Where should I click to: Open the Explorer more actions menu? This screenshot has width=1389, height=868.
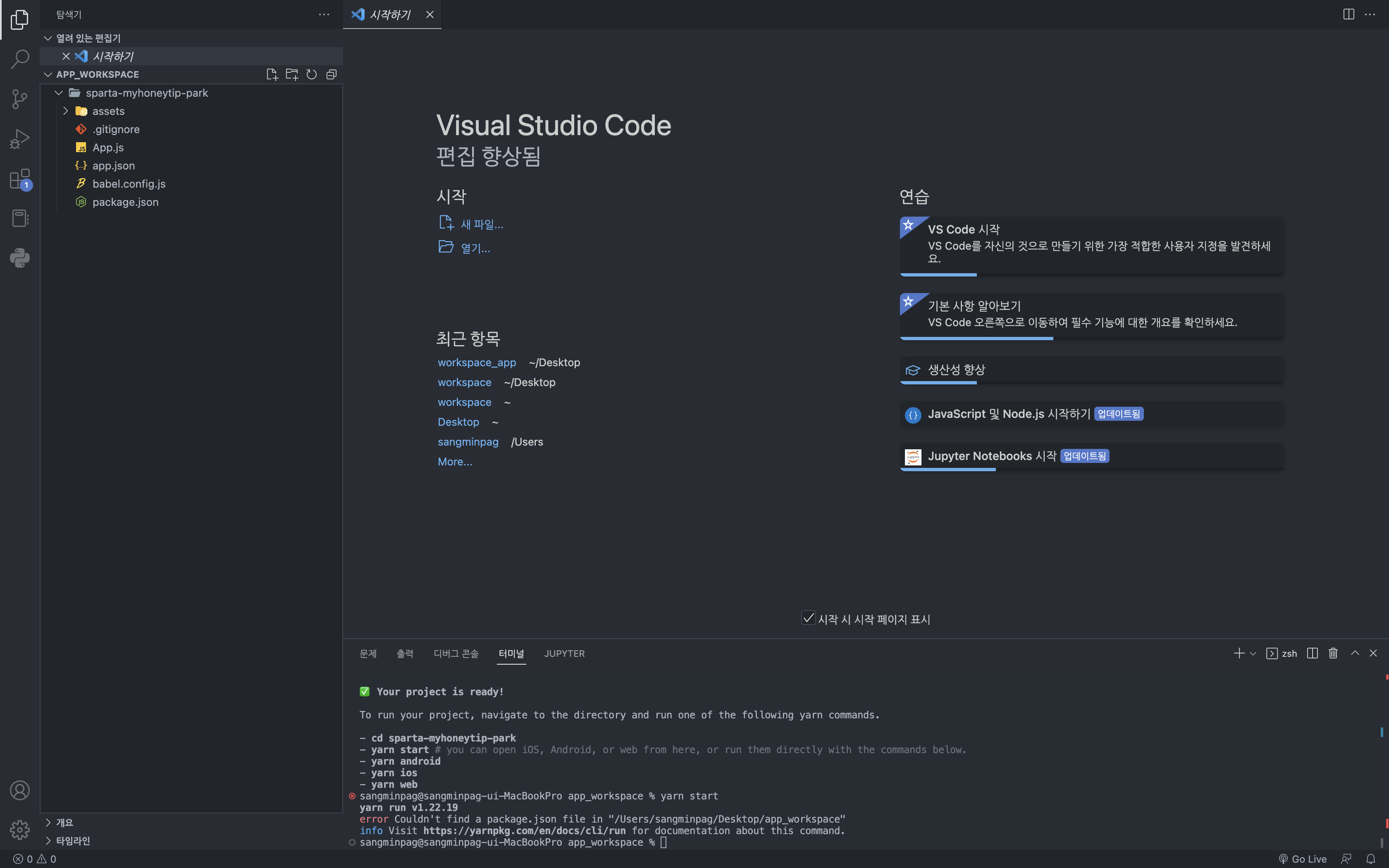(324, 14)
